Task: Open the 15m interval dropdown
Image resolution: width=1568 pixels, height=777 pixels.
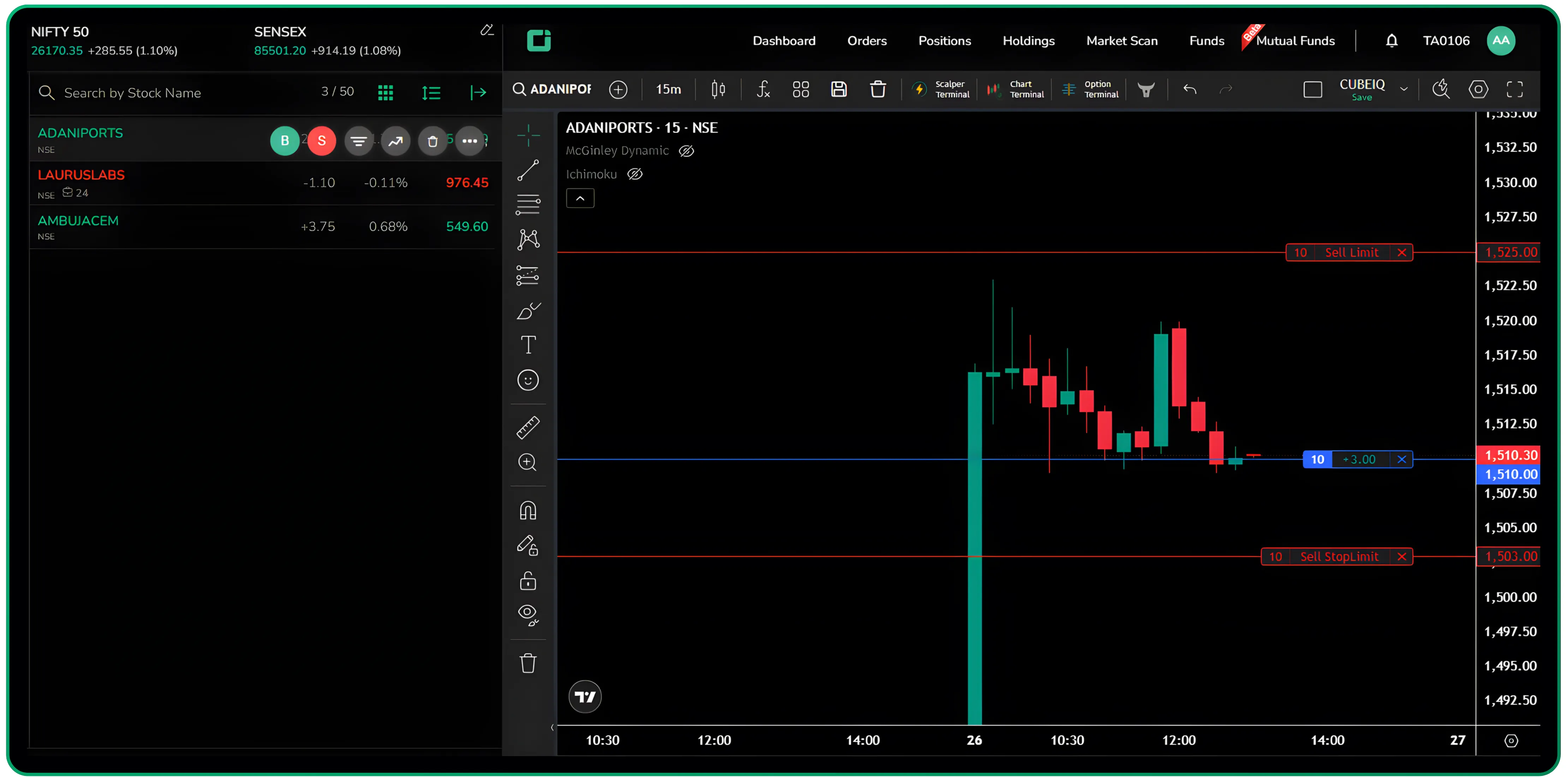Action: pos(668,89)
